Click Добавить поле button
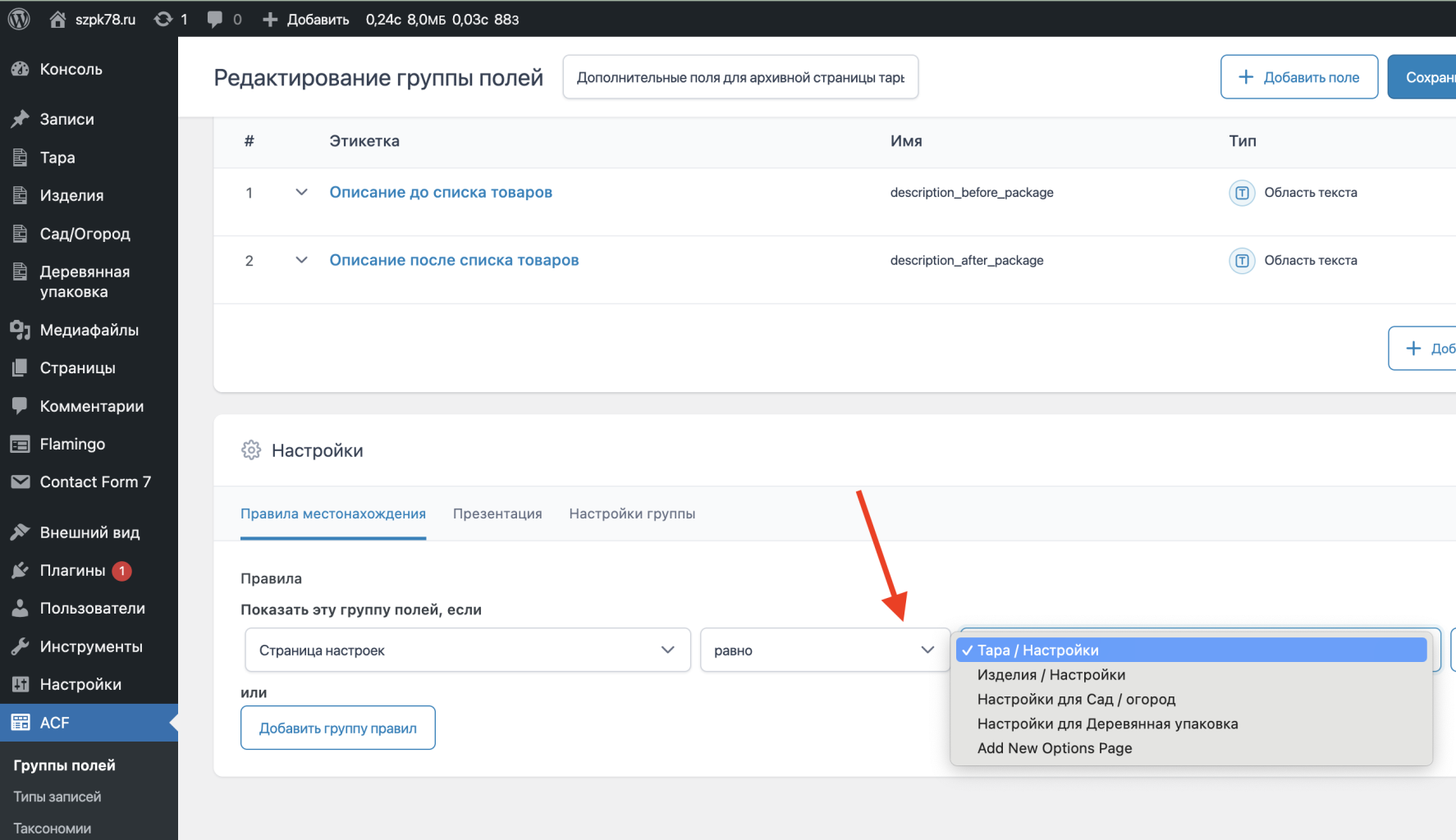Image resolution: width=1456 pixels, height=840 pixels. pyautogui.click(x=1298, y=77)
